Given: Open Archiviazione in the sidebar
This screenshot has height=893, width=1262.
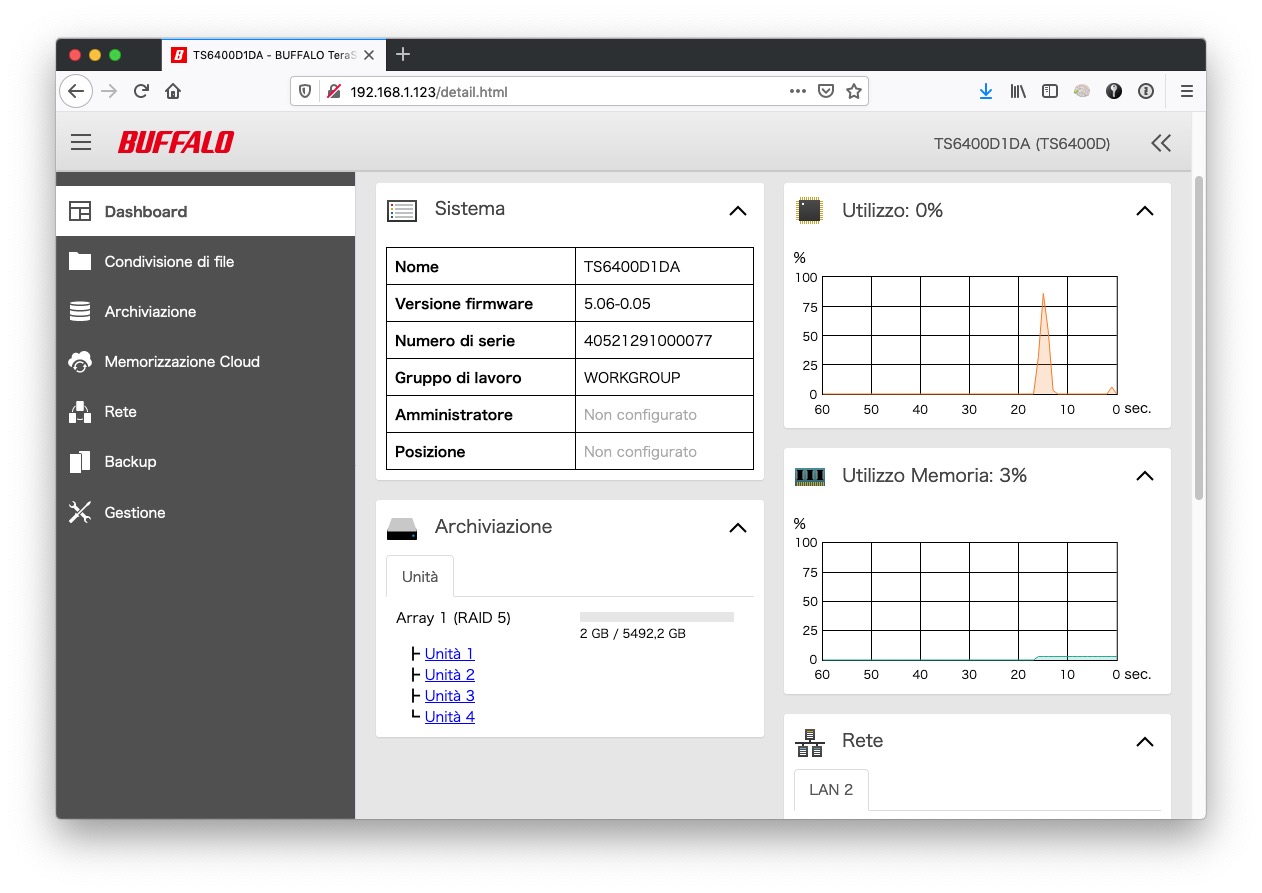Looking at the screenshot, I should (205, 311).
